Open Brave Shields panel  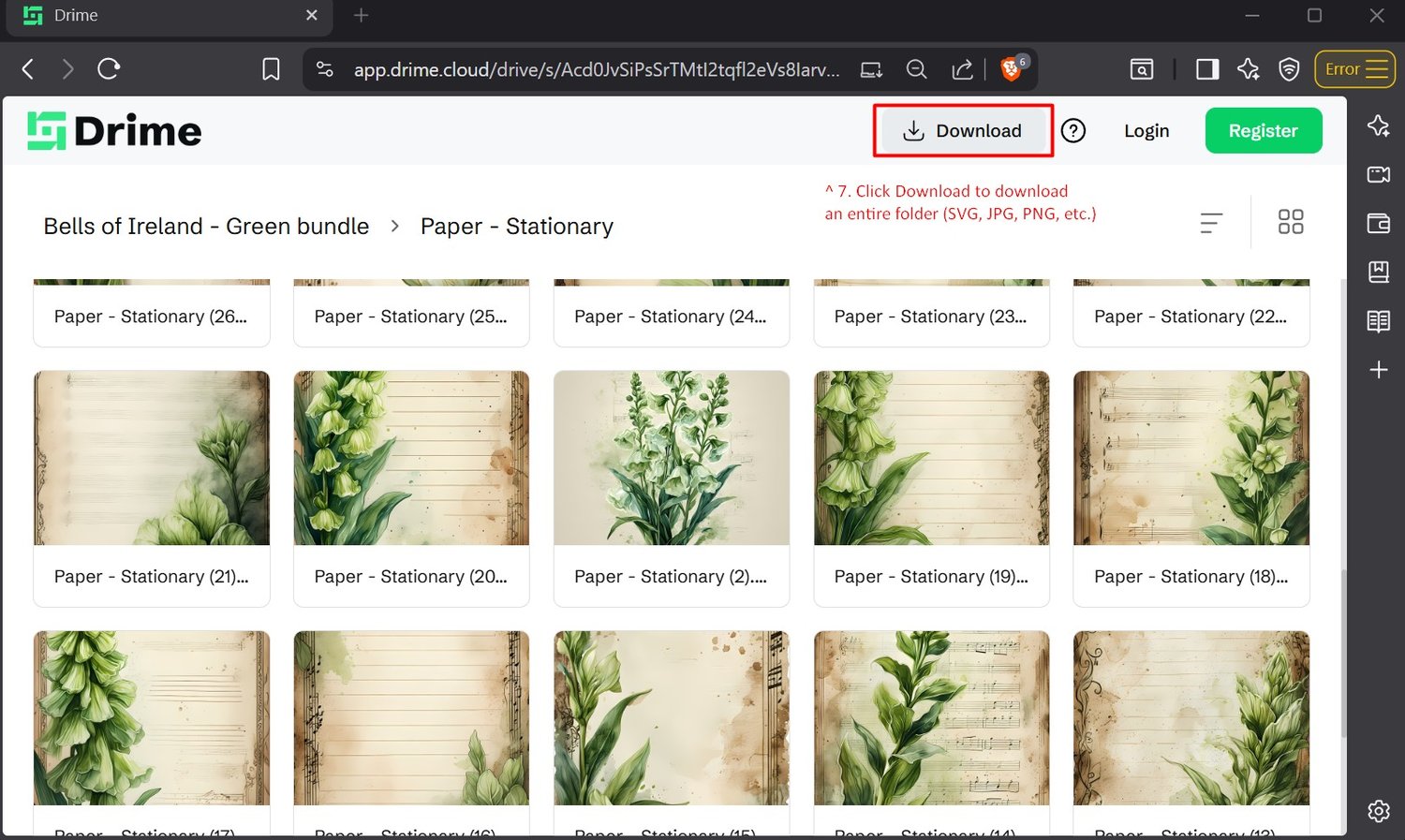click(x=1013, y=68)
